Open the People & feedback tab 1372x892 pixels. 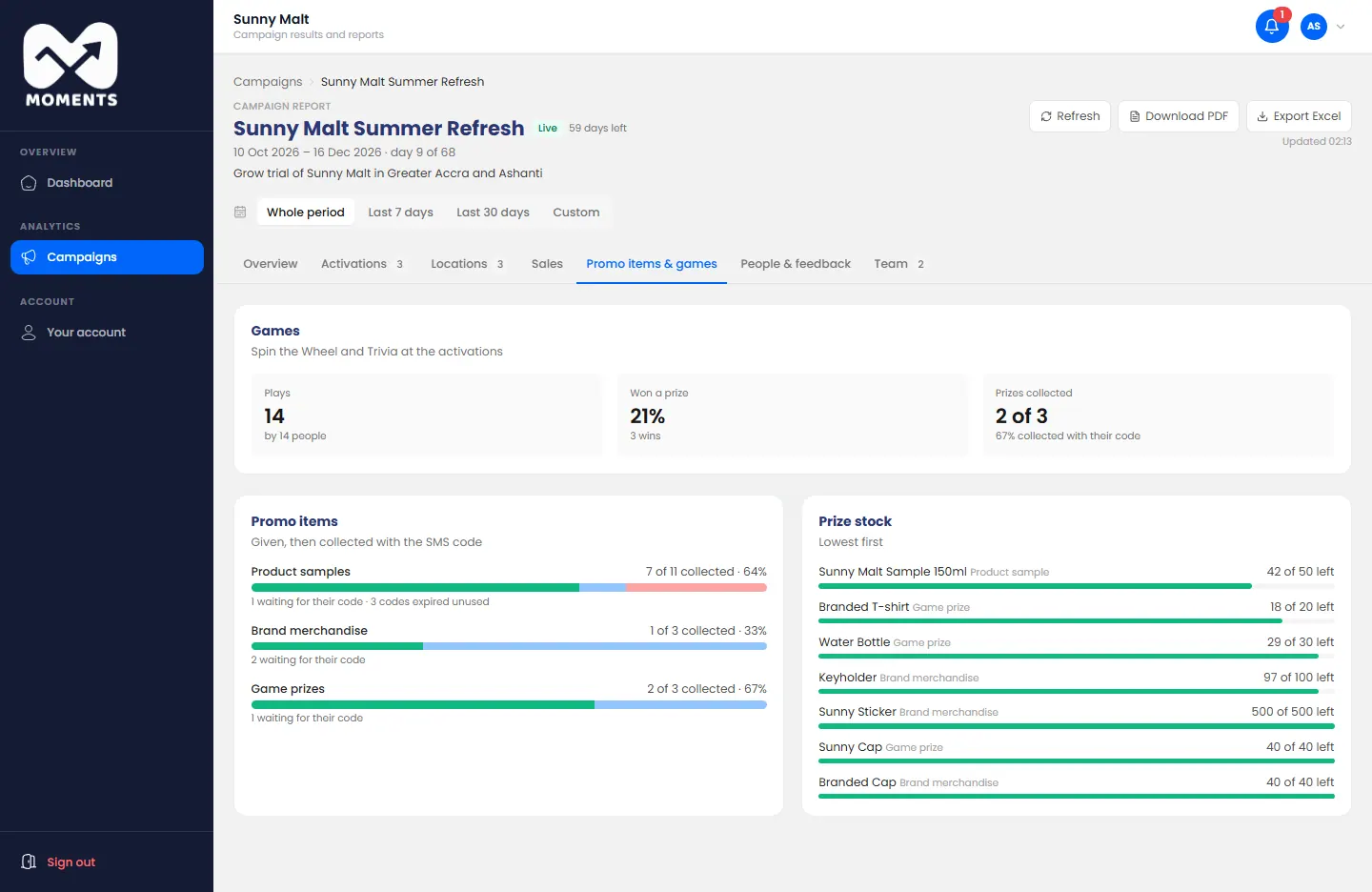coord(796,264)
